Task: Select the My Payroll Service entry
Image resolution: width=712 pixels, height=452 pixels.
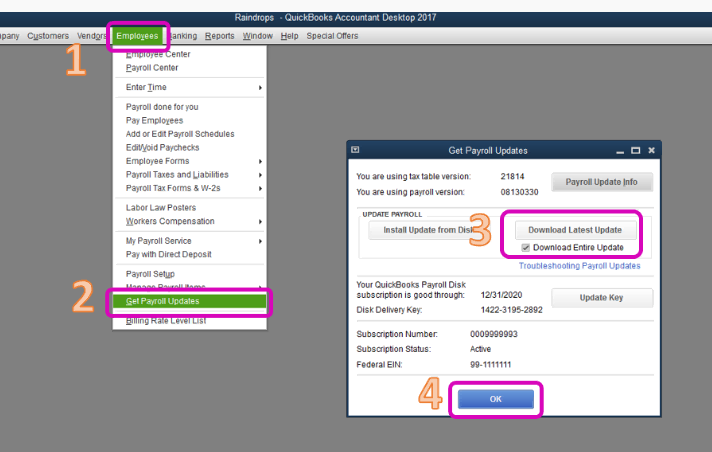Action: 189,241
